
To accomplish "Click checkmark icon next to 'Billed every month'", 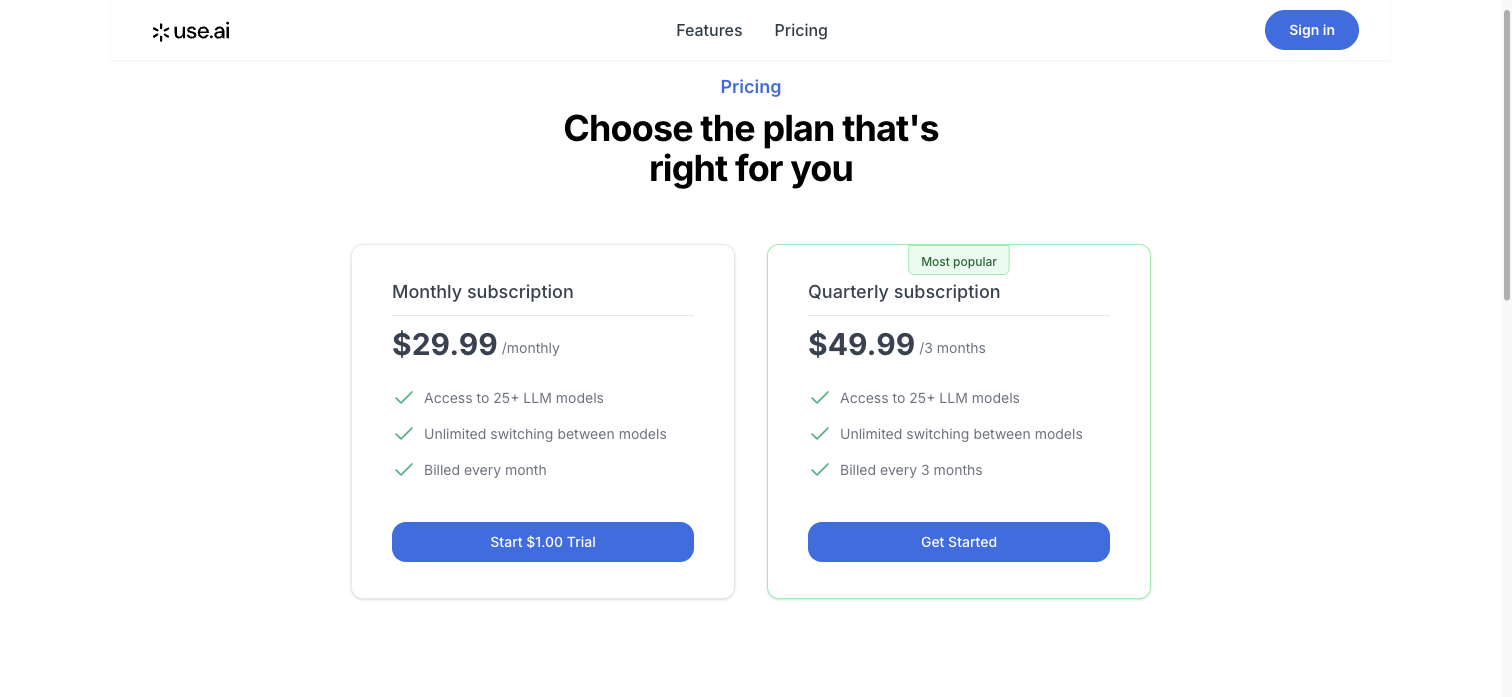I will click(x=404, y=470).
